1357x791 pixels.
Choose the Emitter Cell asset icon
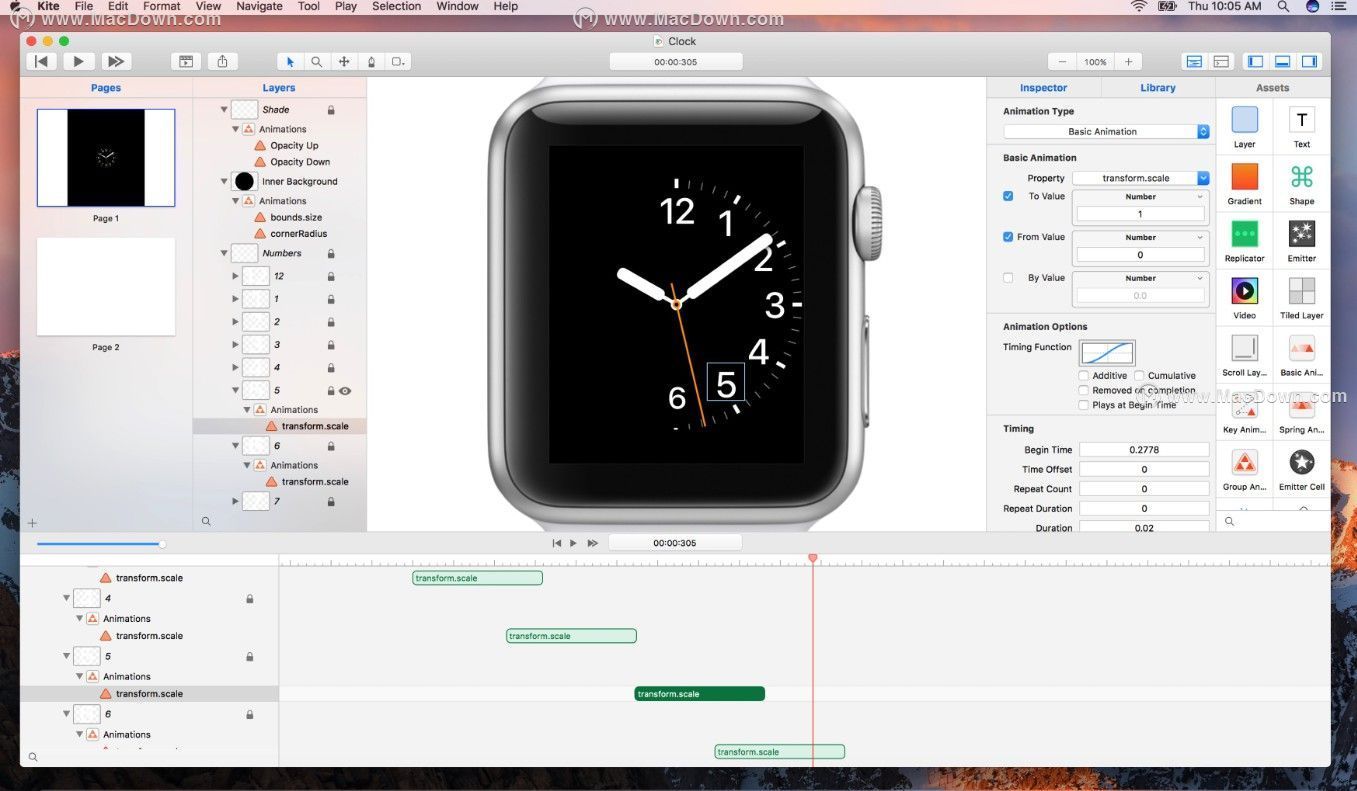[1302, 462]
